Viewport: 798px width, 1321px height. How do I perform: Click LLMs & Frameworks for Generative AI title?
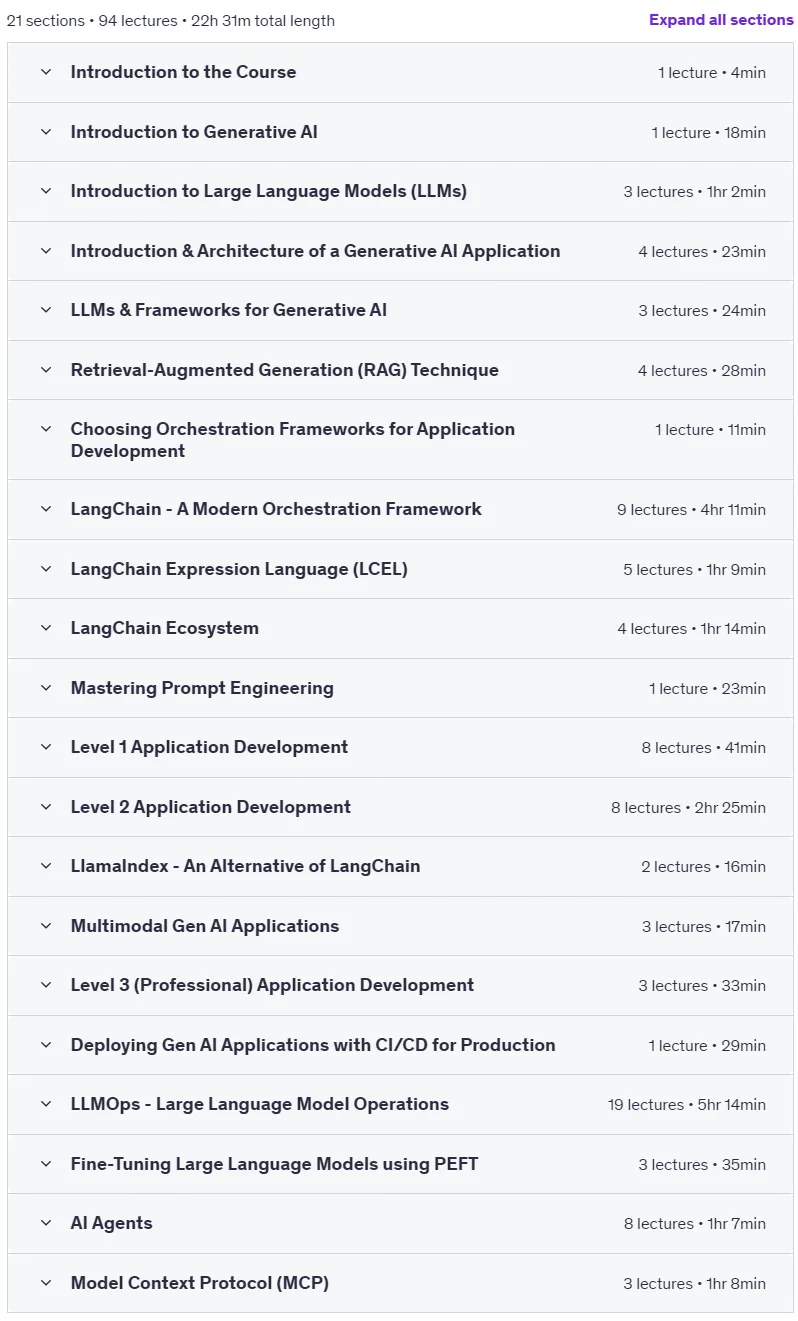click(229, 310)
